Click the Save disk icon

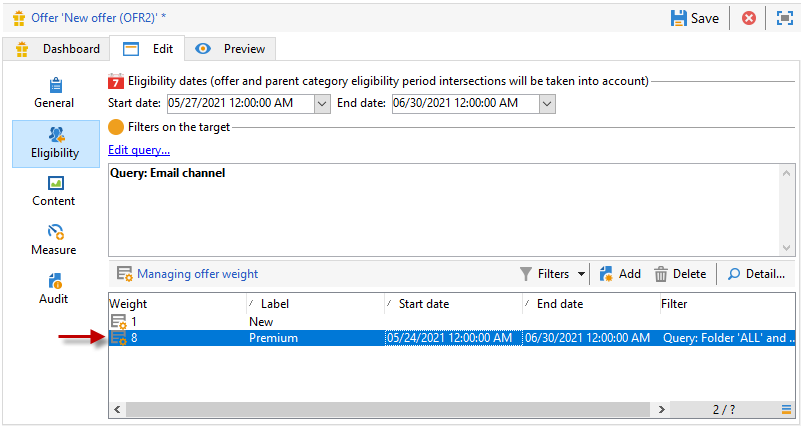[x=679, y=18]
